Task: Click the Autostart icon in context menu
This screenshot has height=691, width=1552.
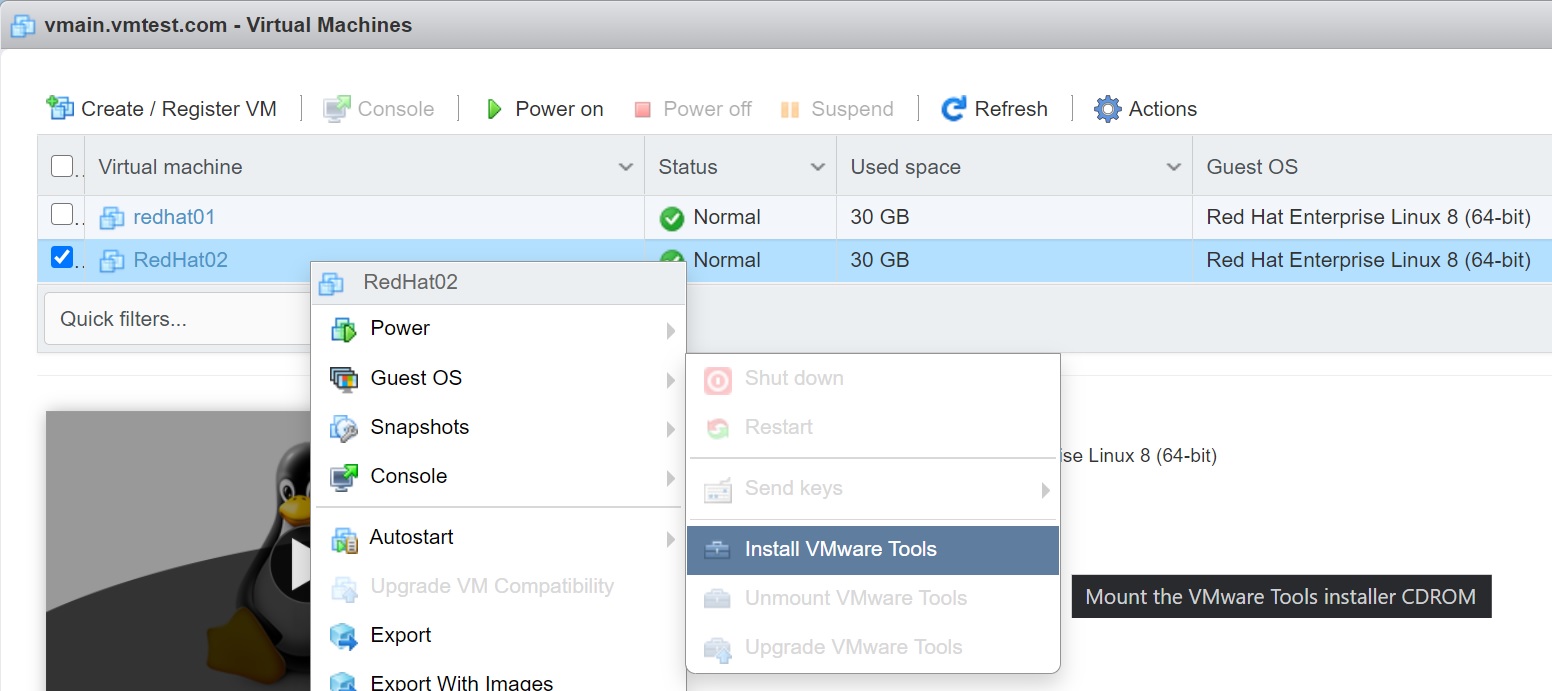Action: tap(344, 538)
